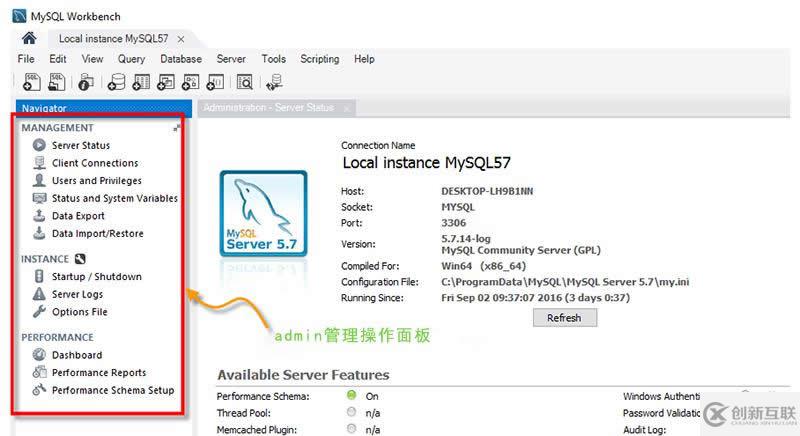The width and height of the screenshot is (800, 436).
Task: Click the Memcached Plugin n/a indicator
Action: click(x=352, y=428)
